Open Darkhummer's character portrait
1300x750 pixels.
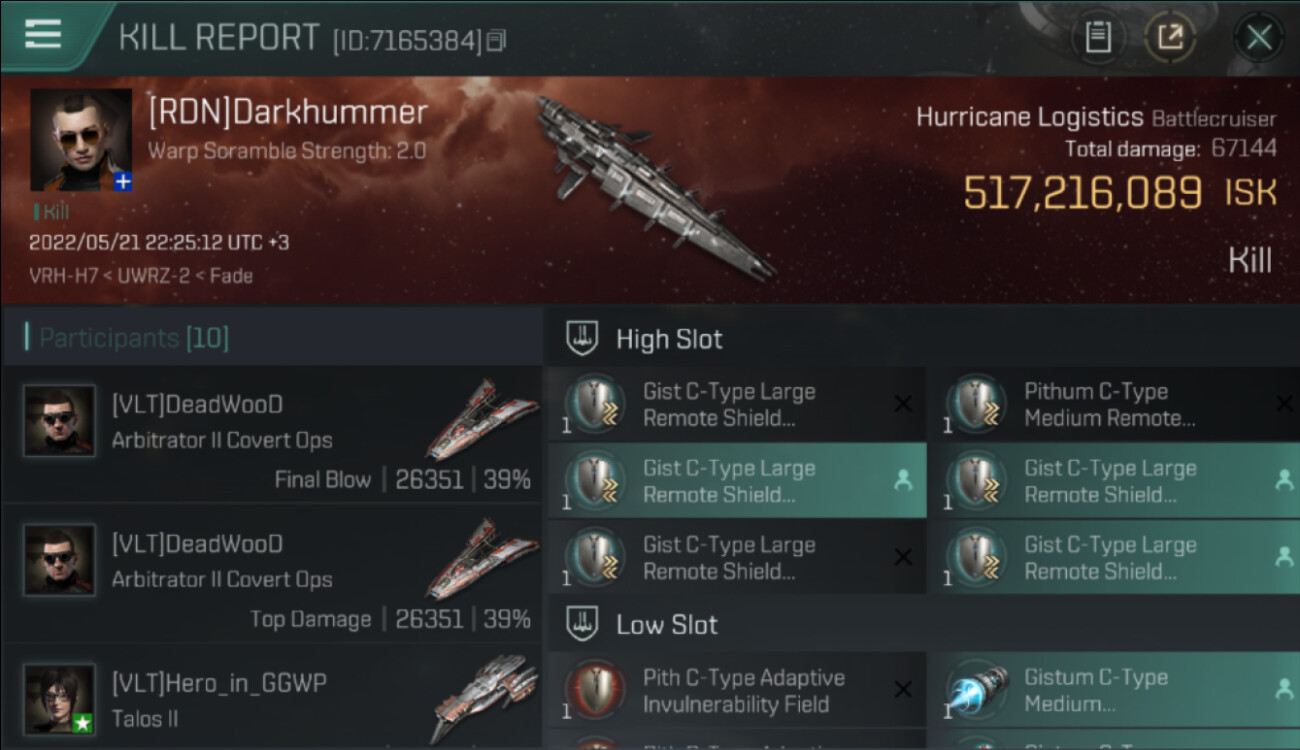click(x=81, y=139)
